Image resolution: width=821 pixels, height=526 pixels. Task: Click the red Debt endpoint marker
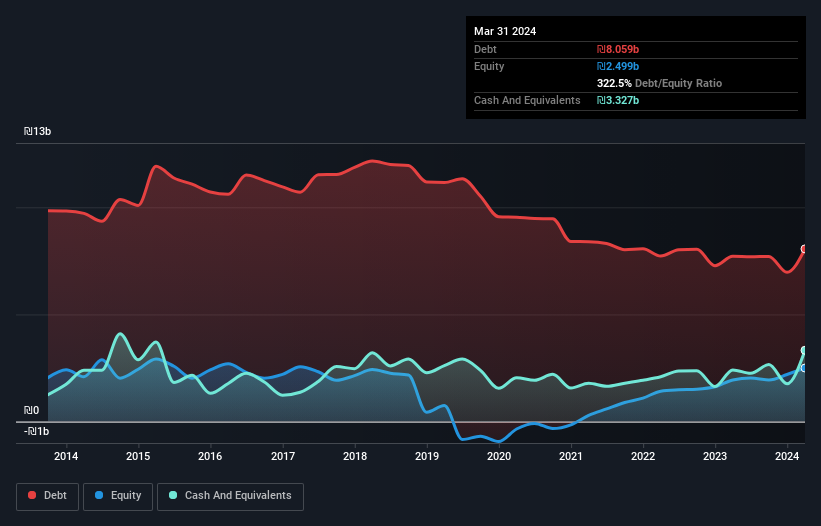[x=804, y=249]
